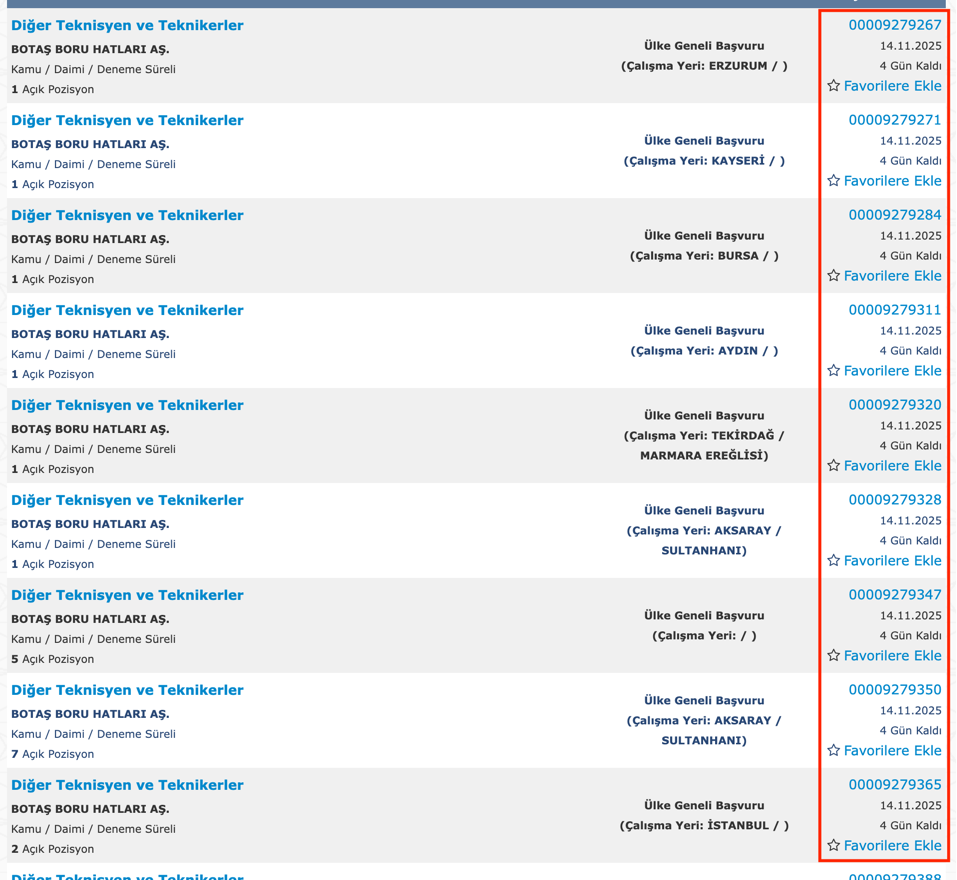
Task: Click job title of the 7-position Aksaray listing
Action: coord(127,690)
